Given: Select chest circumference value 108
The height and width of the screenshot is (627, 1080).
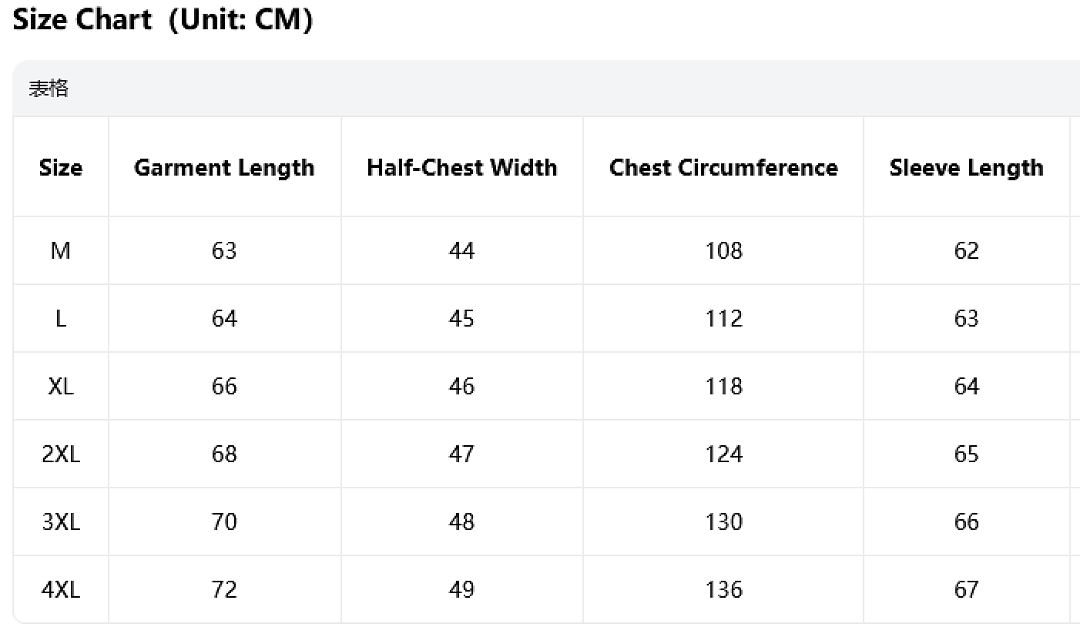Looking at the screenshot, I should (x=723, y=250).
